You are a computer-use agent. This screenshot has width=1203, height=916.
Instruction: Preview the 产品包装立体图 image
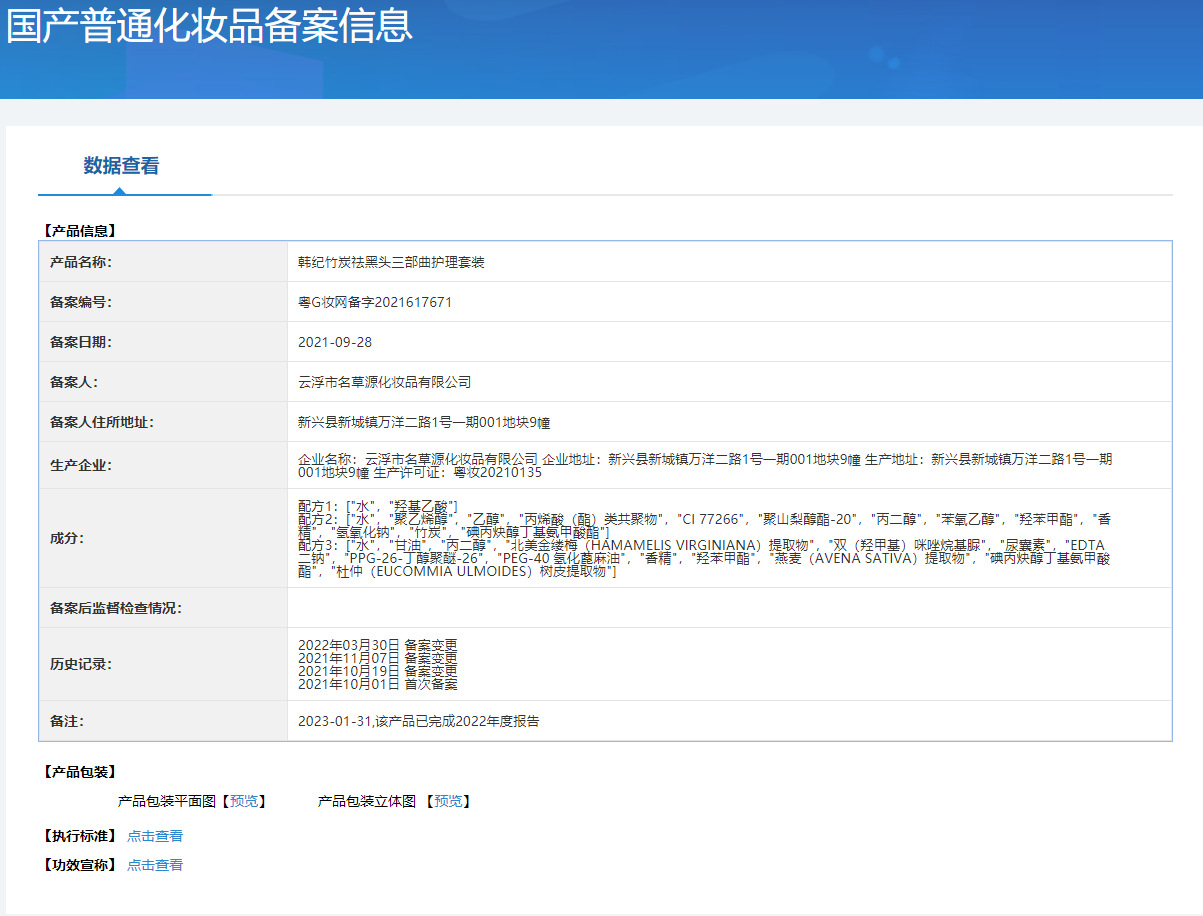(448, 801)
